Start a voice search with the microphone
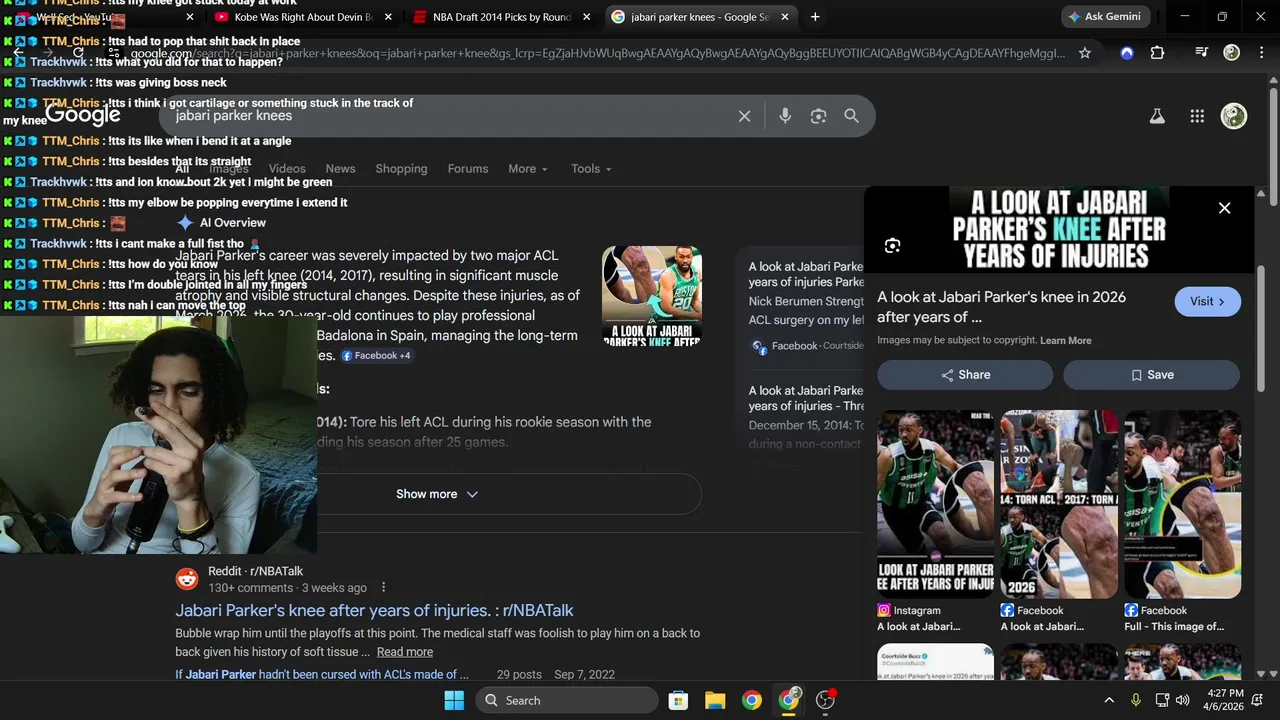 pos(785,116)
